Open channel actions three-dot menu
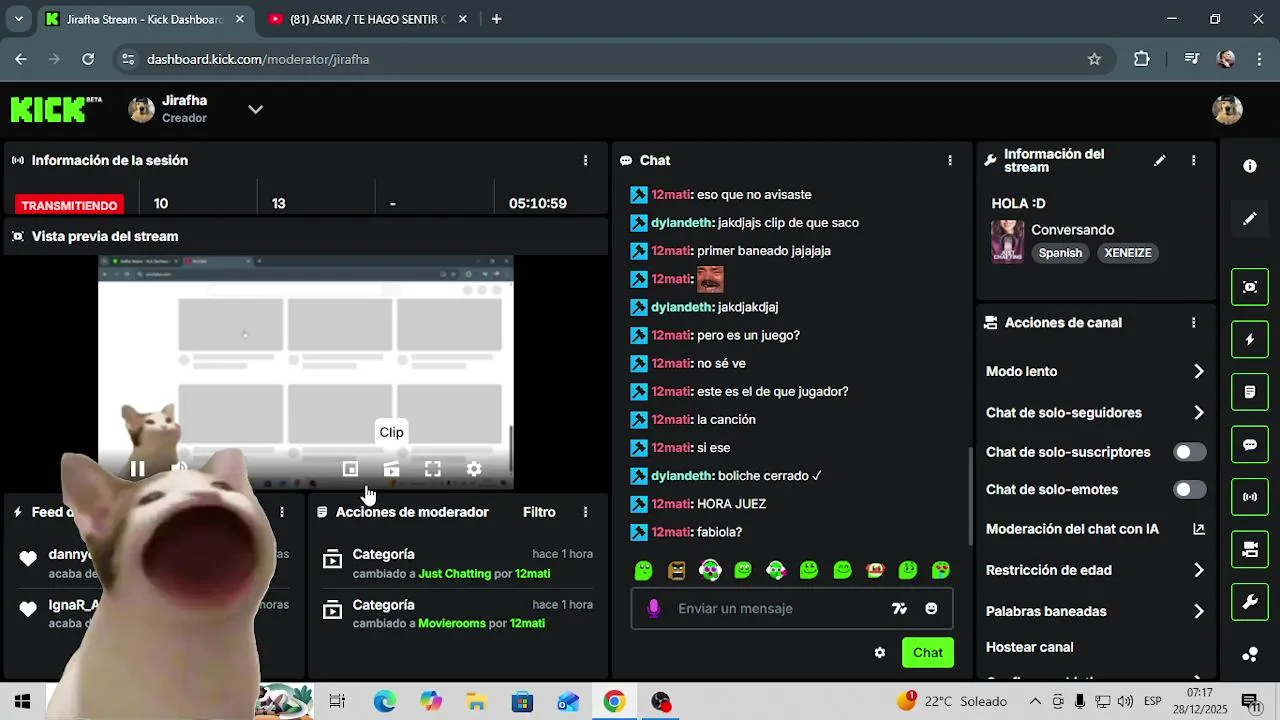 (1193, 323)
